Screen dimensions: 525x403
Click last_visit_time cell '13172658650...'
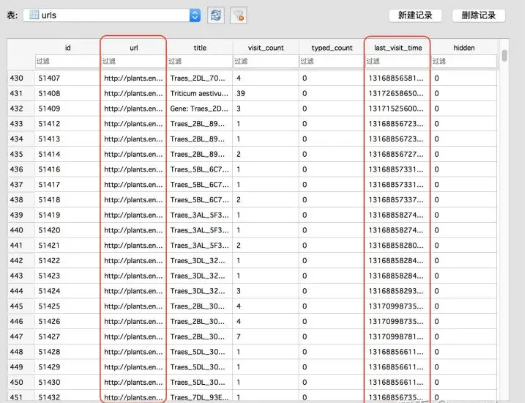(398, 93)
